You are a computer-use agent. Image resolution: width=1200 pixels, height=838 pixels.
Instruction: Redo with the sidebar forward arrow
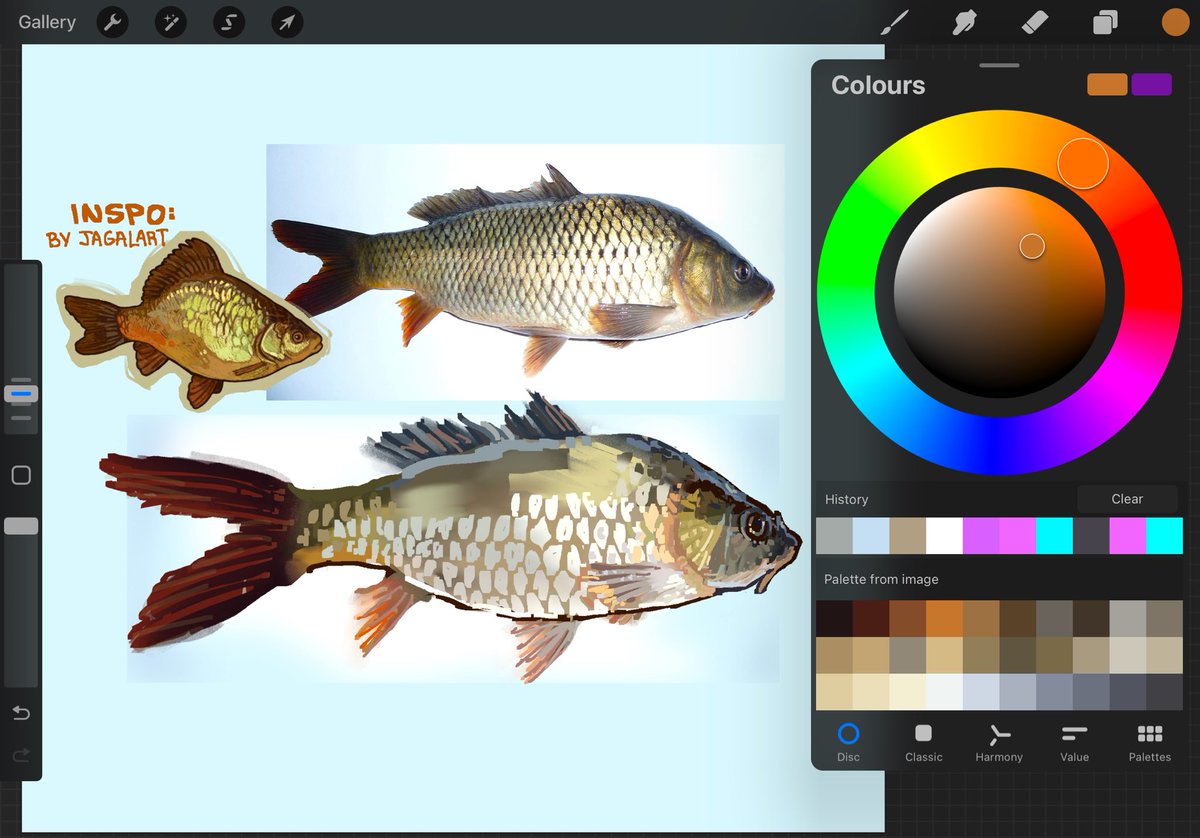(21, 756)
